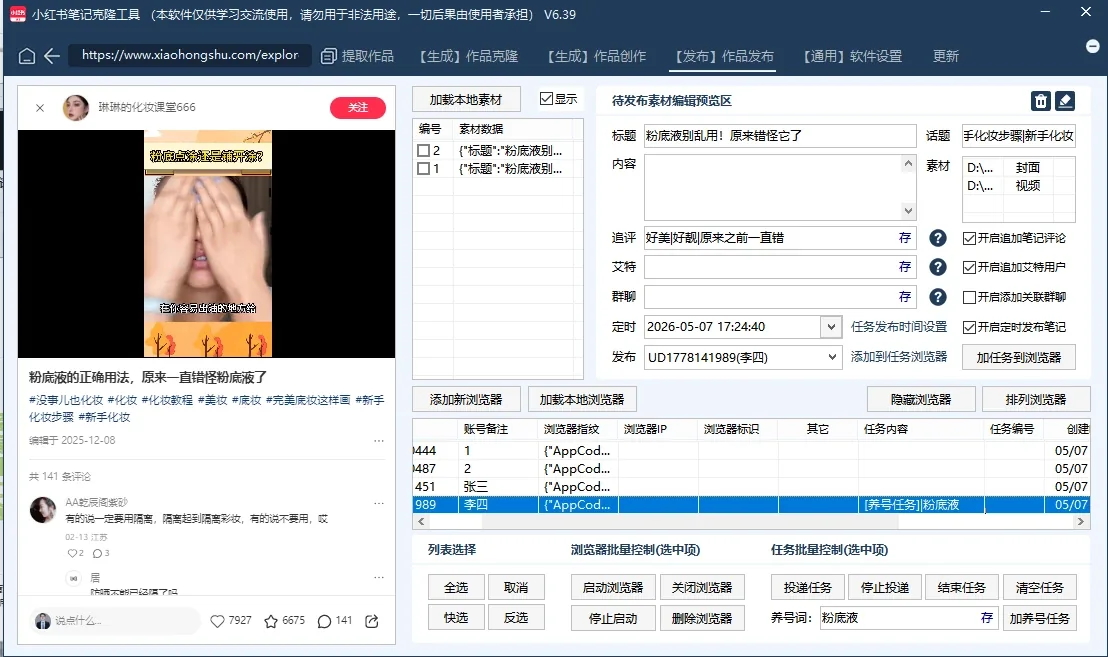
Task: Switch to 【生成】作品创作 tab
Action: (596, 56)
